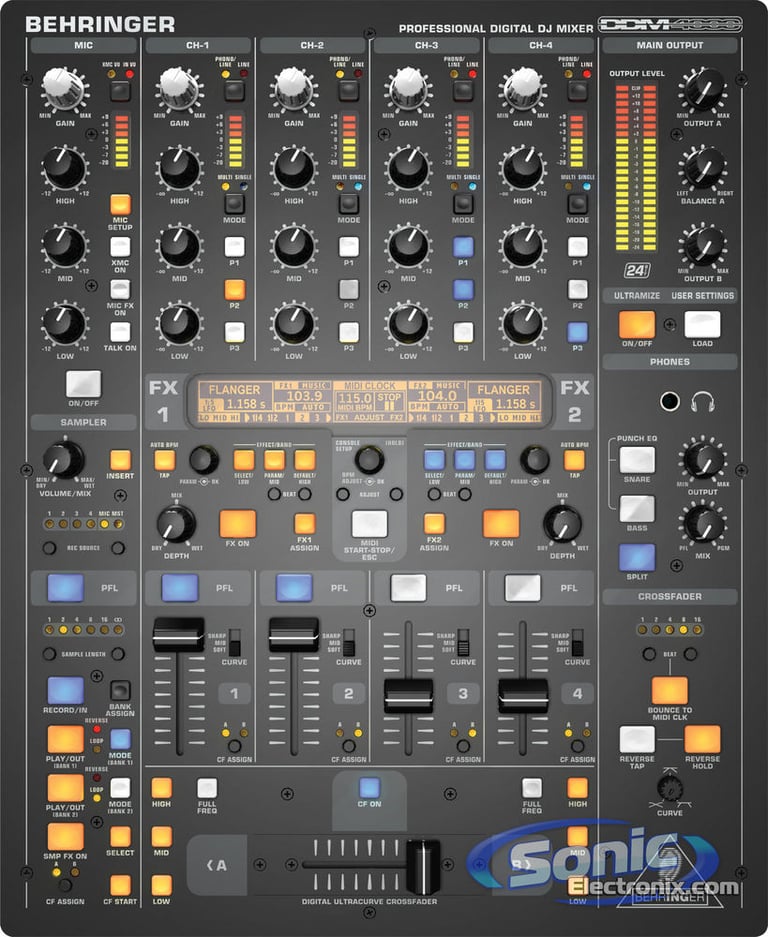The height and width of the screenshot is (937, 768).
Task: Toggle the MIC SETUP button
Action: [120, 204]
